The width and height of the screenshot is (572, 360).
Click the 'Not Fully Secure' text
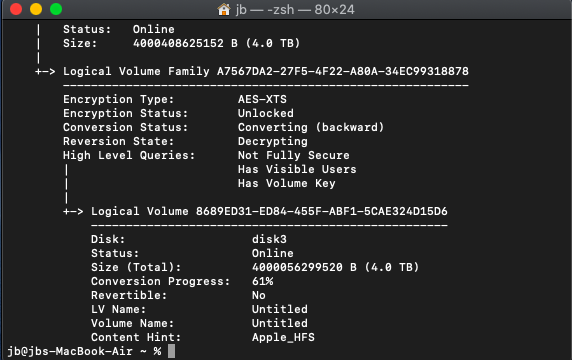tap(294, 155)
